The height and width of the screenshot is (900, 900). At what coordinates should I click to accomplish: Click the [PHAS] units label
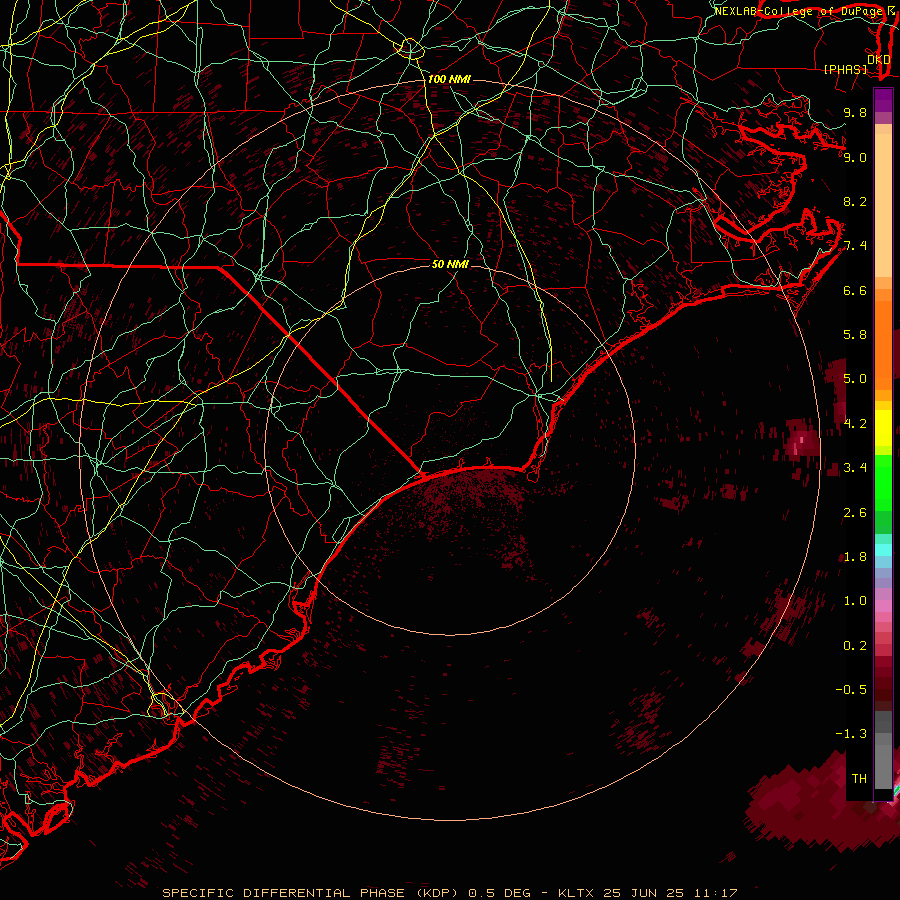click(845, 70)
